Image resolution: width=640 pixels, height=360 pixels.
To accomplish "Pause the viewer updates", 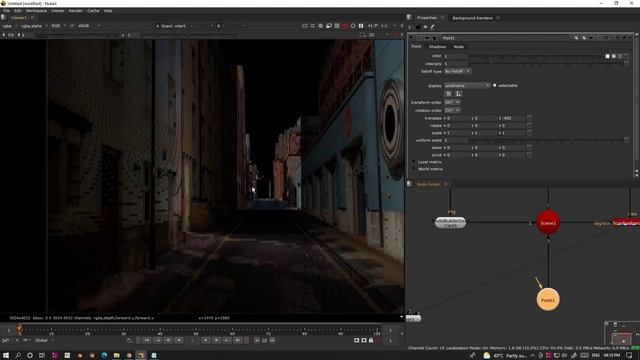I will (x=361, y=26).
